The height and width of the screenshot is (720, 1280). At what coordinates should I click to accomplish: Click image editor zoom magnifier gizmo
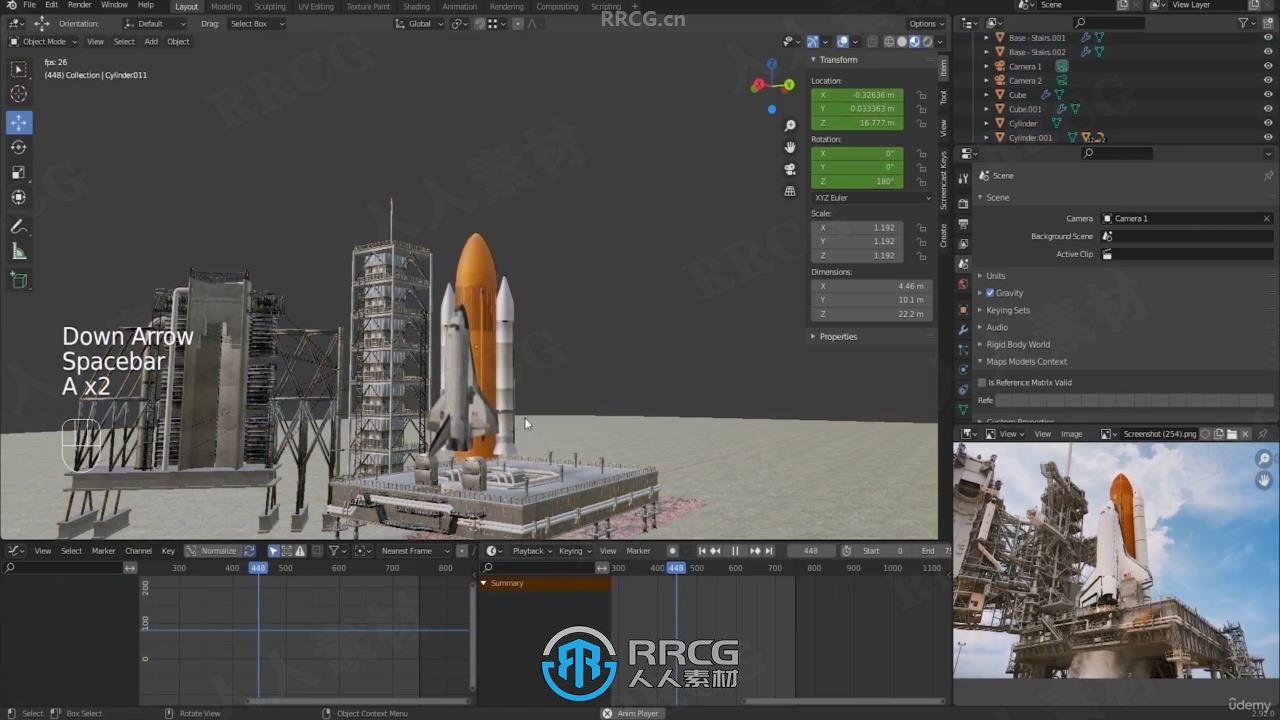pos(1265,459)
